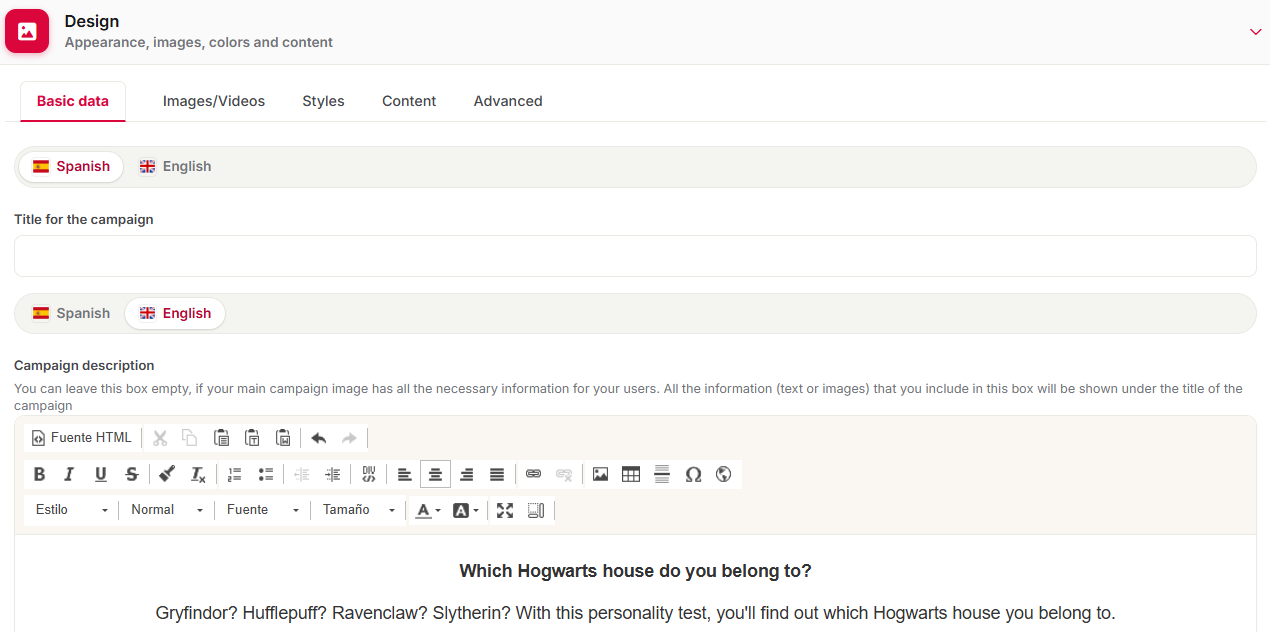Click the remove format icon

pyautogui.click(x=198, y=474)
